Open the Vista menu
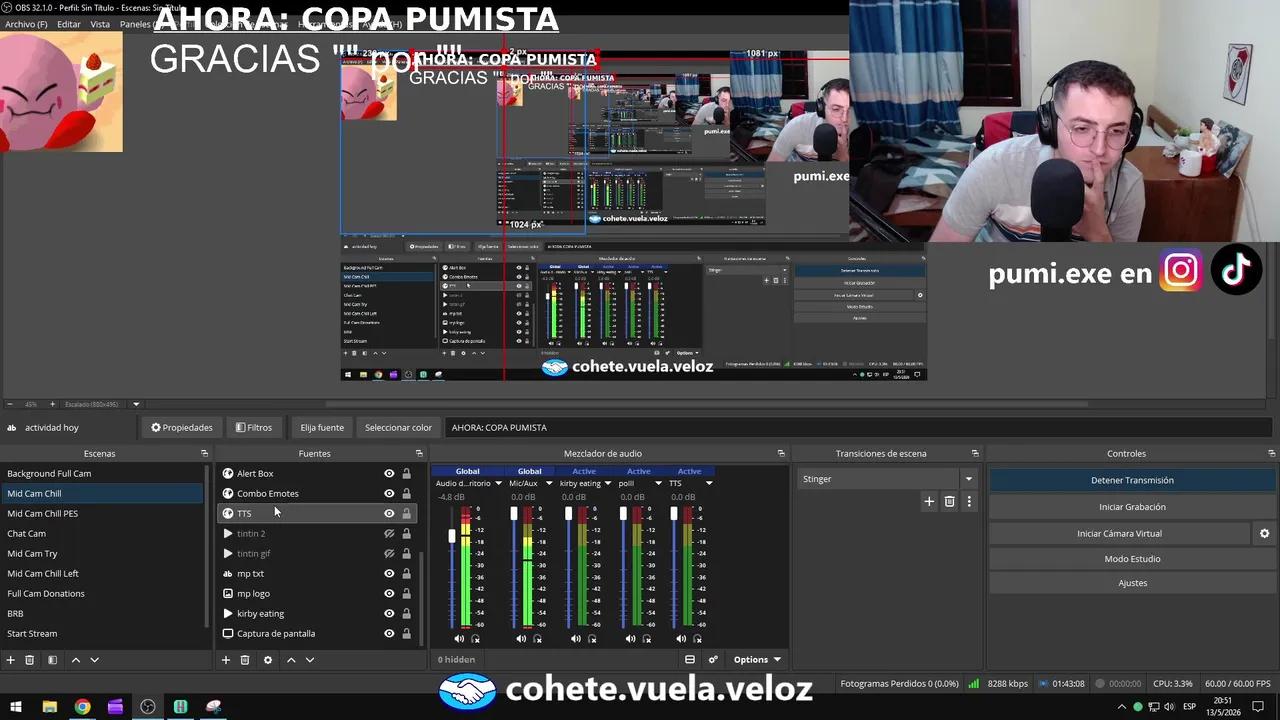Viewport: 1280px width, 720px height. pyautogui.click(x=100, y=24)
